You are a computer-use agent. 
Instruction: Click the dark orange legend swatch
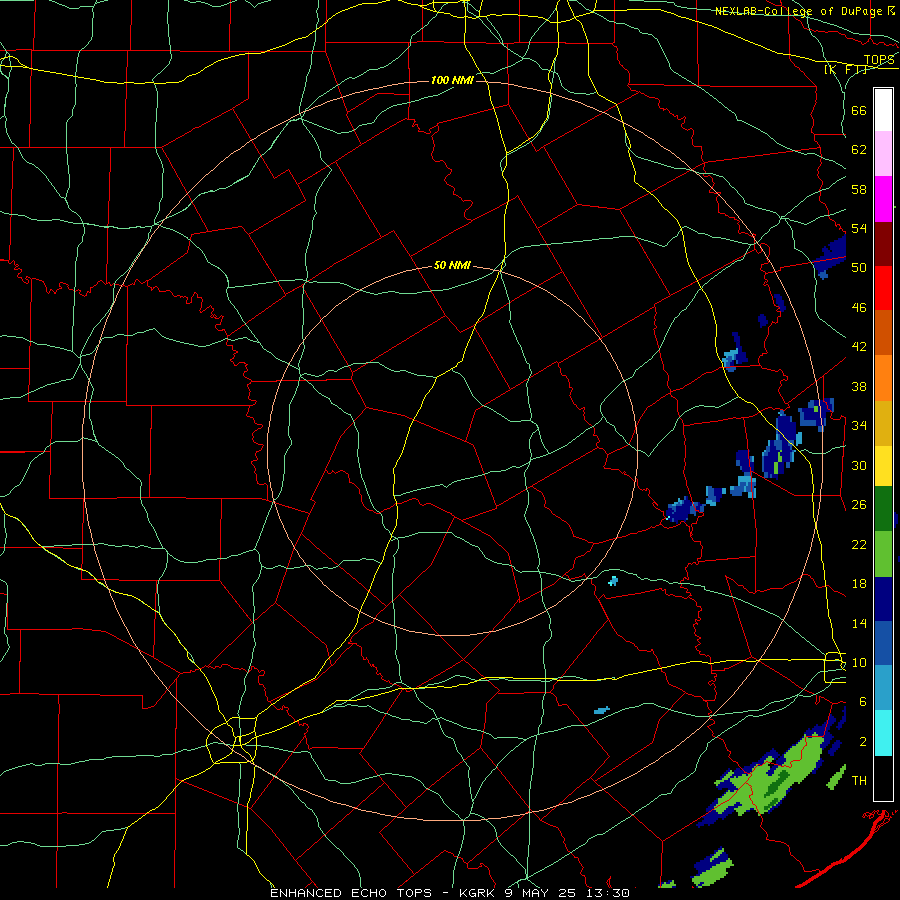point(883,332)
